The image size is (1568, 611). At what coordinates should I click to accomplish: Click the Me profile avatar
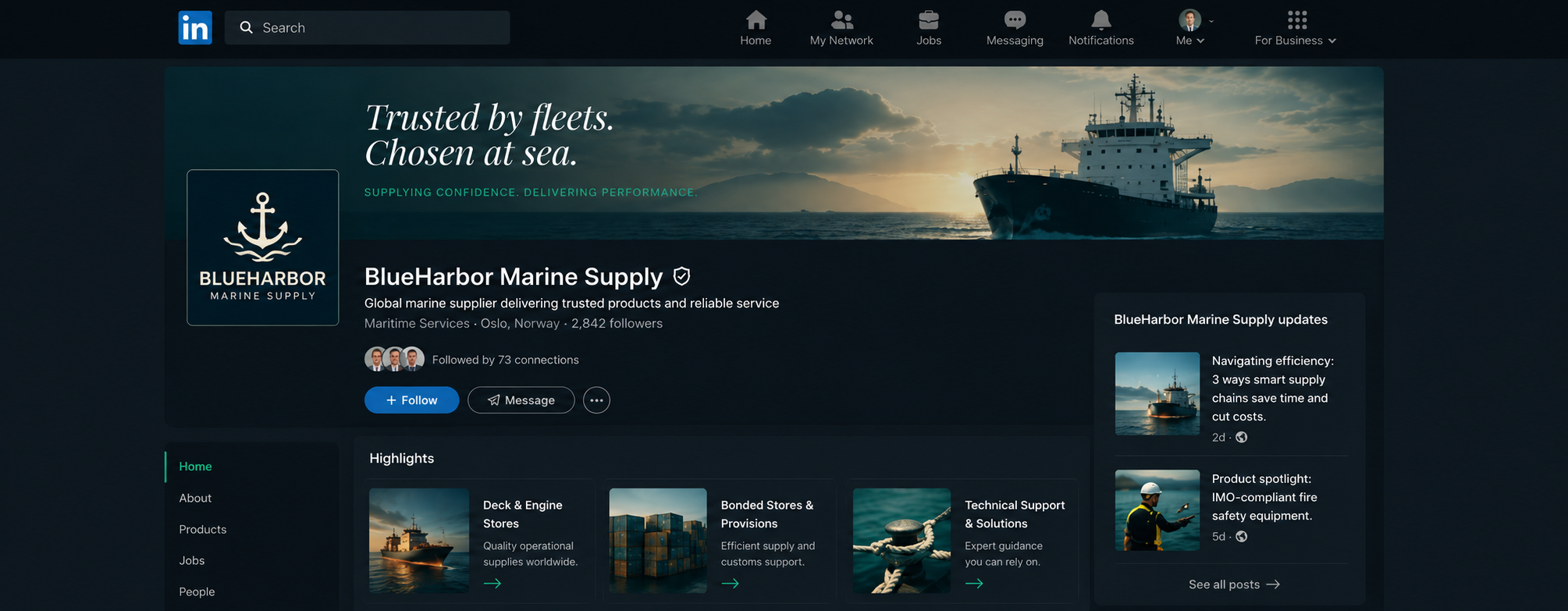point(1189,20)
